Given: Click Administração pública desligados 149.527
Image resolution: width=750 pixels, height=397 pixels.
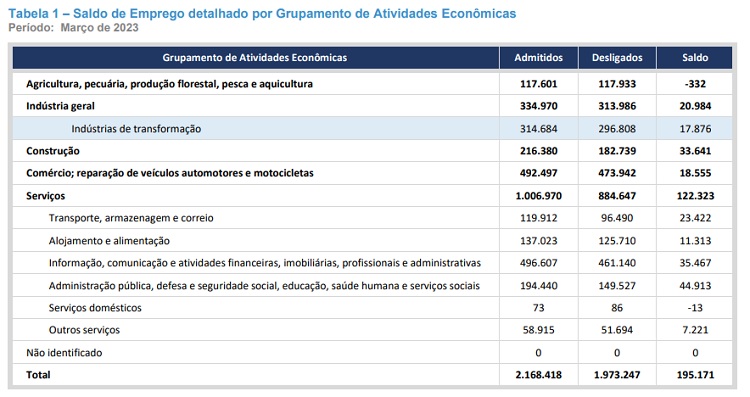Looking at the screenshot, I should point(617,286).
